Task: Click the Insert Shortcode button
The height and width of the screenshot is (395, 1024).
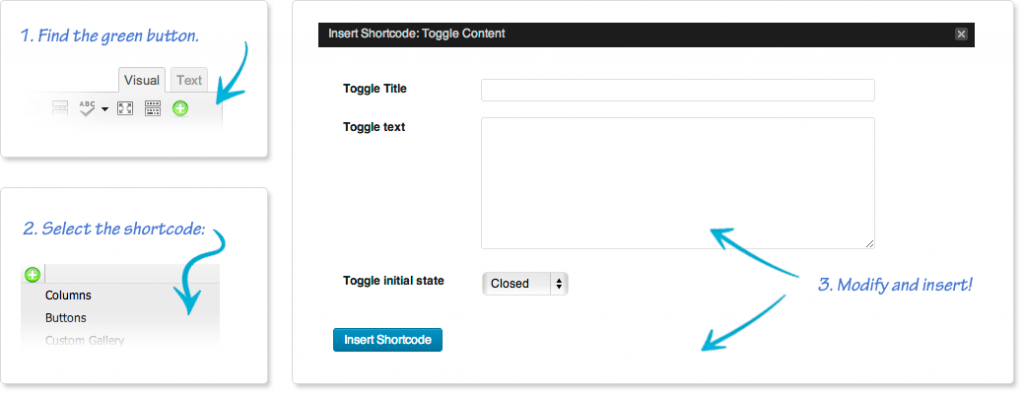Action: 387,340
